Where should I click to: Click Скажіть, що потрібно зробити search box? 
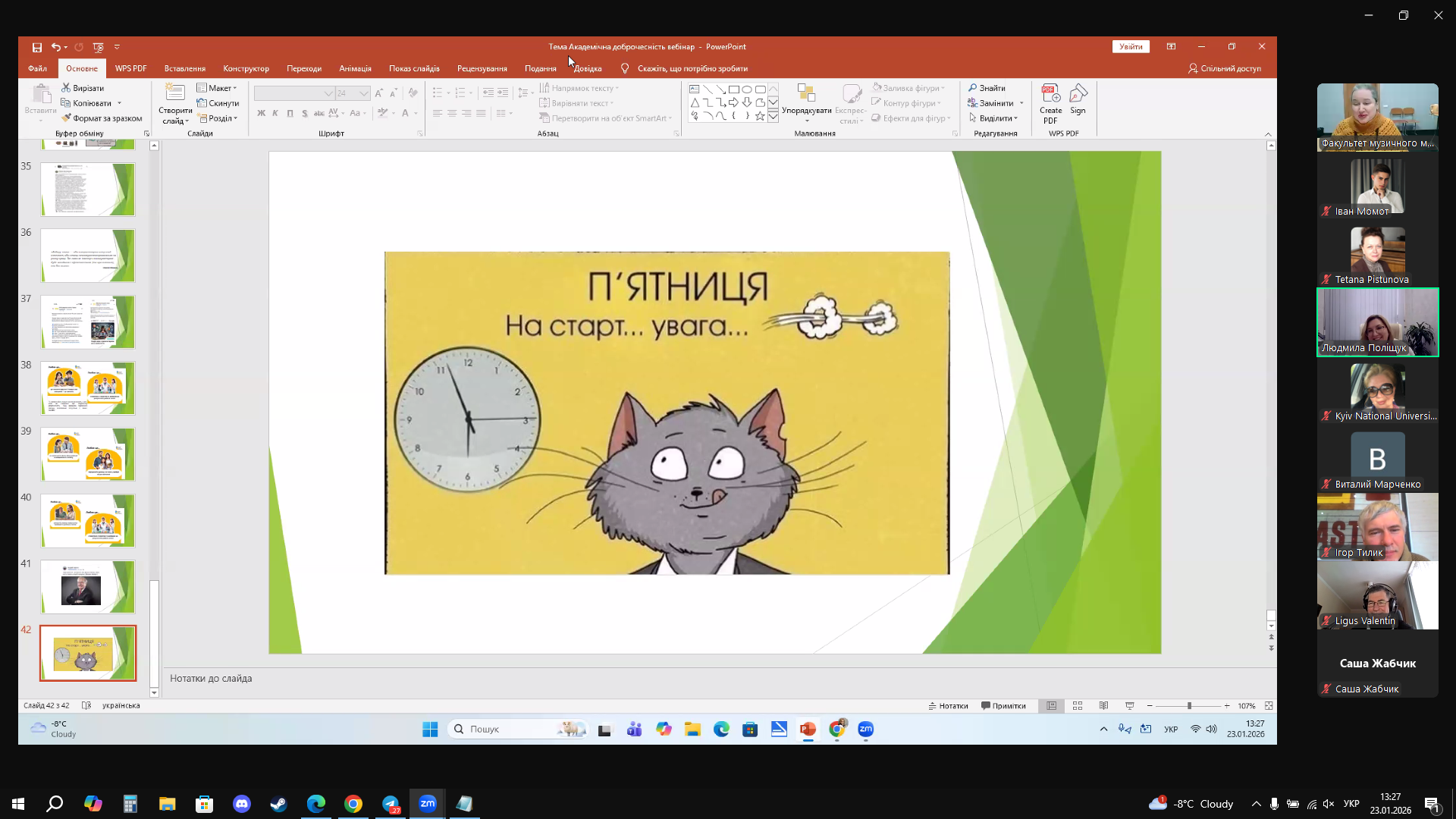[684, 68]
